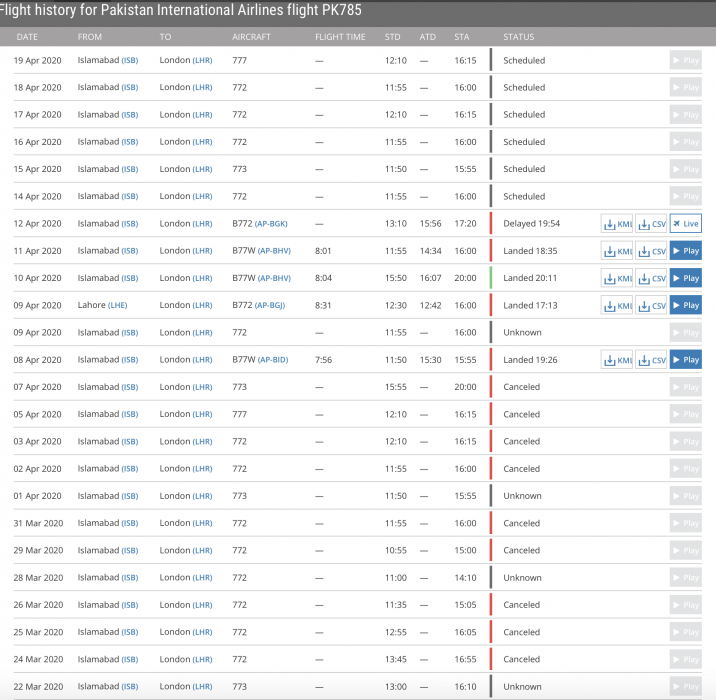Download CSV for 12 Apr 2020 flight

[x=651, y=224]
